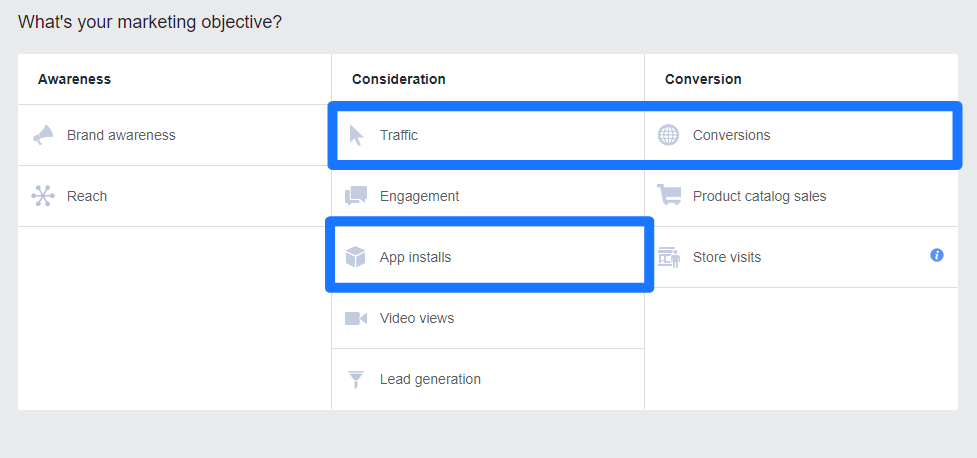977x458 pixels.
Task: Choose the App installs objective
Action: click(x=415, y=257)
